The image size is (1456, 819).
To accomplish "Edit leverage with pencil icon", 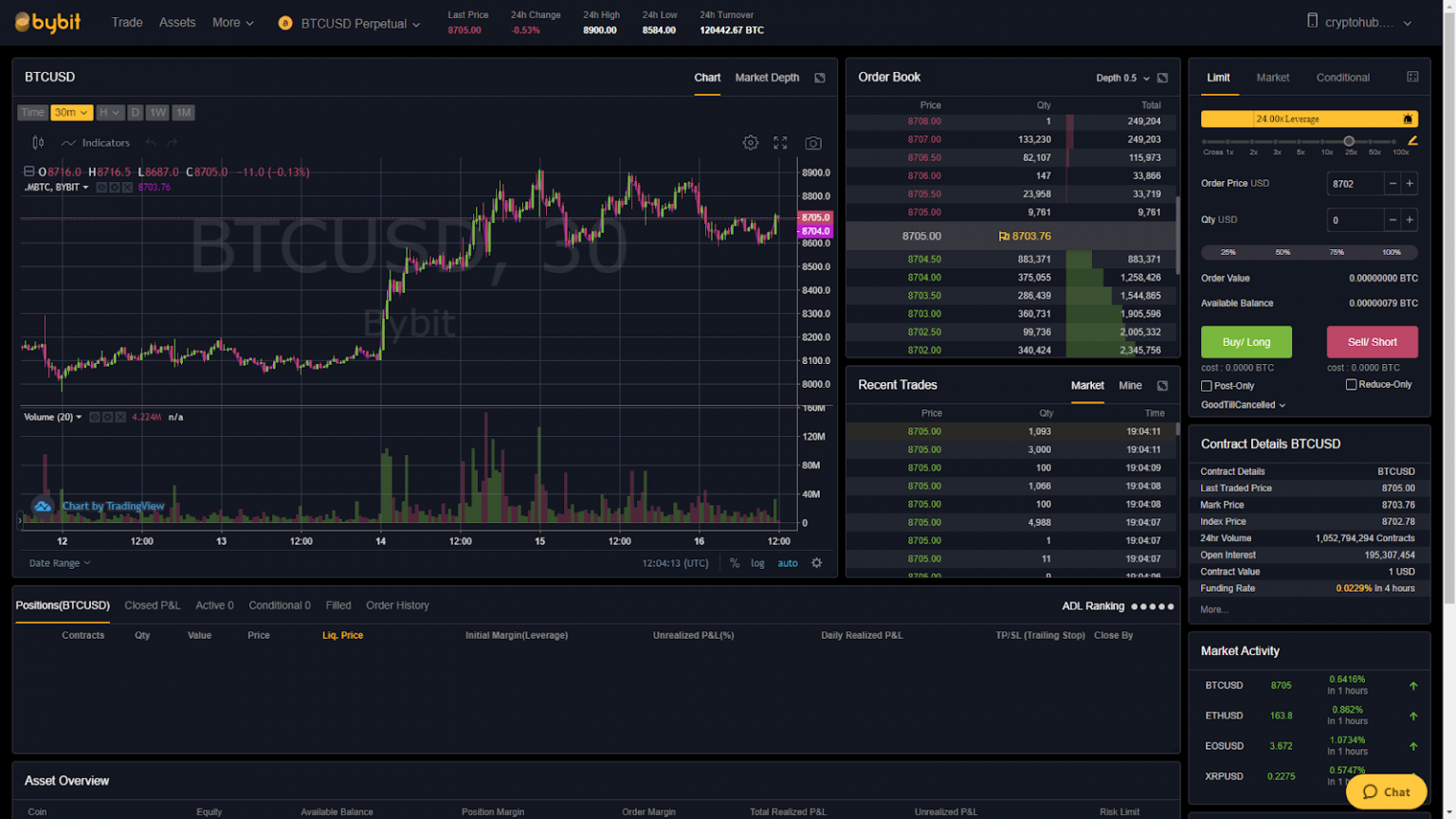I will click(x=1412, y=140).
